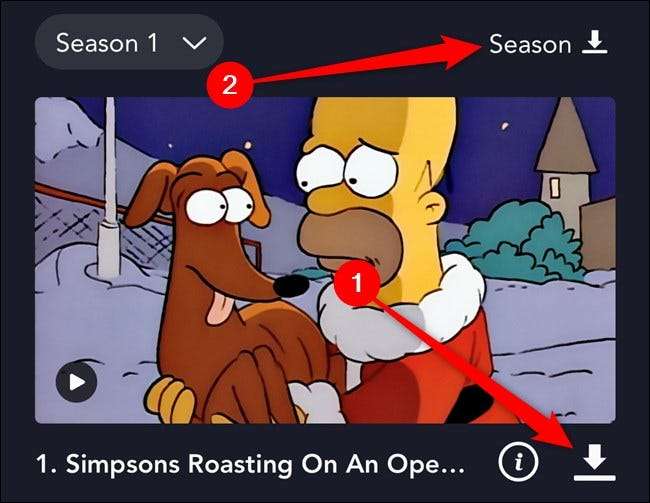The width and height of the screenshot is (650, 503).
Task: Select the 'Season 1' text in selector pill
Action: [107, 42]
